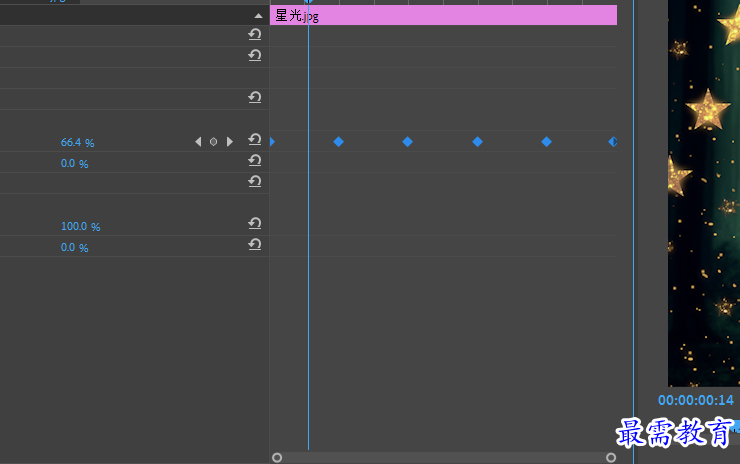Edit the 66.4 % value field
This screenshot has width=740, height=464.
[x=77, y=143]
